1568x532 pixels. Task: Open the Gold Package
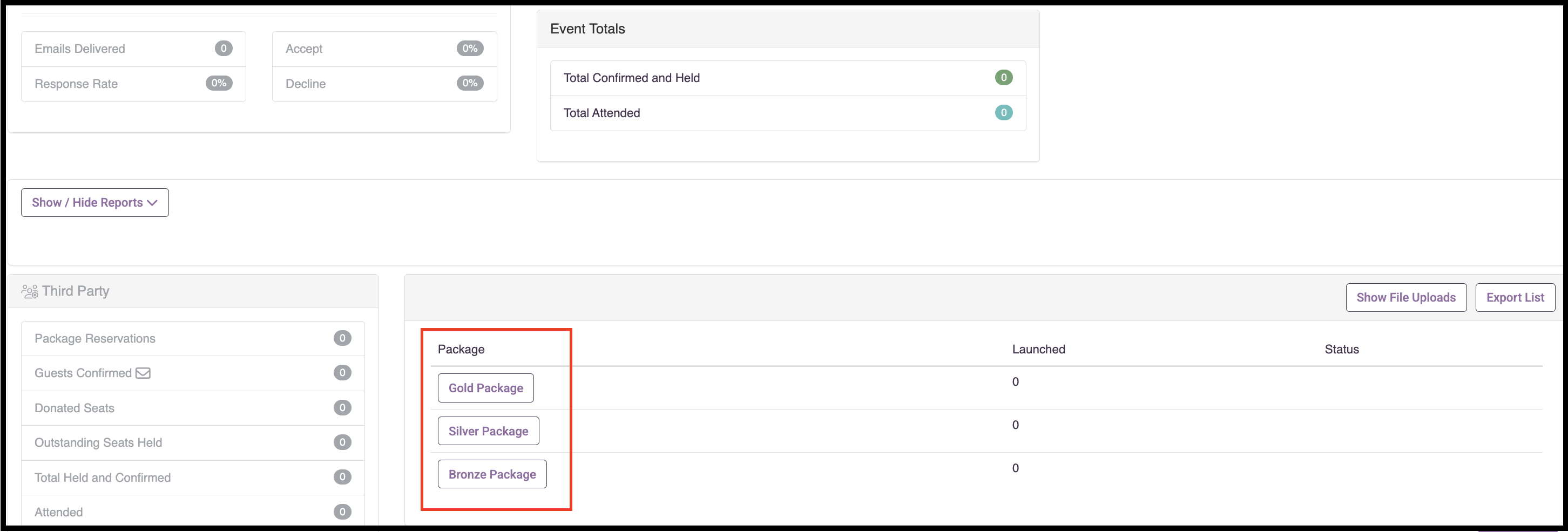pos(486,388)
